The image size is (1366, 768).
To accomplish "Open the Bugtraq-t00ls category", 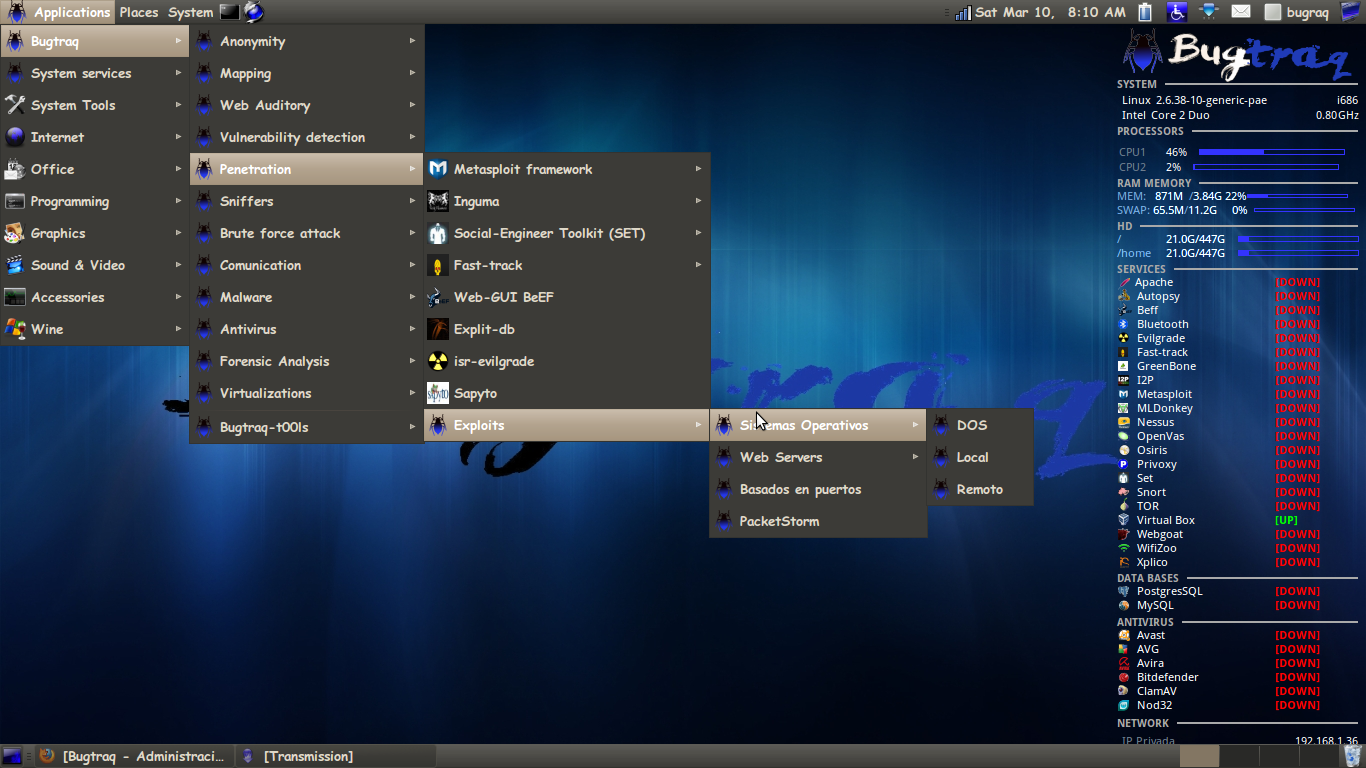I will pyautogui.click(x=307, y=427).
